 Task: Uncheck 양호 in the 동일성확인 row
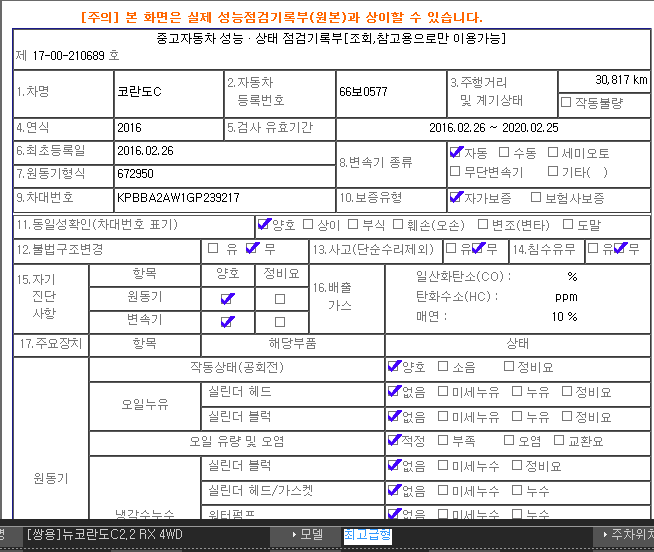click(x=264, y=224)
